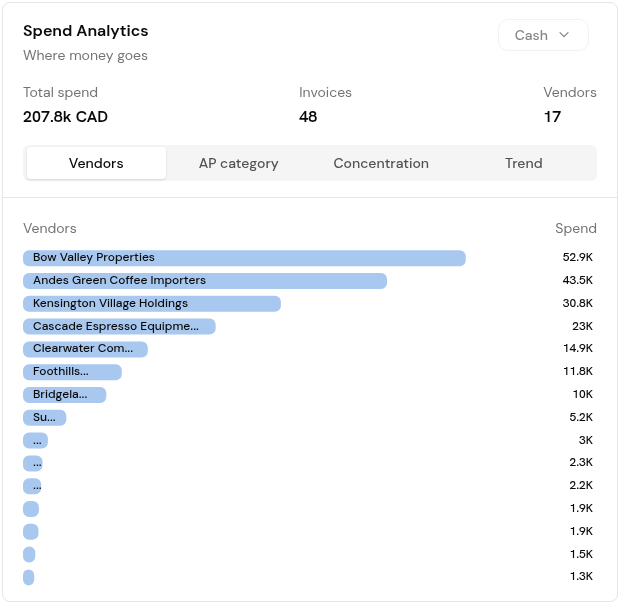The width and height of the screenshot is (620, 604).
Task: Open the Concentration tab
Action: pos(381,163)
